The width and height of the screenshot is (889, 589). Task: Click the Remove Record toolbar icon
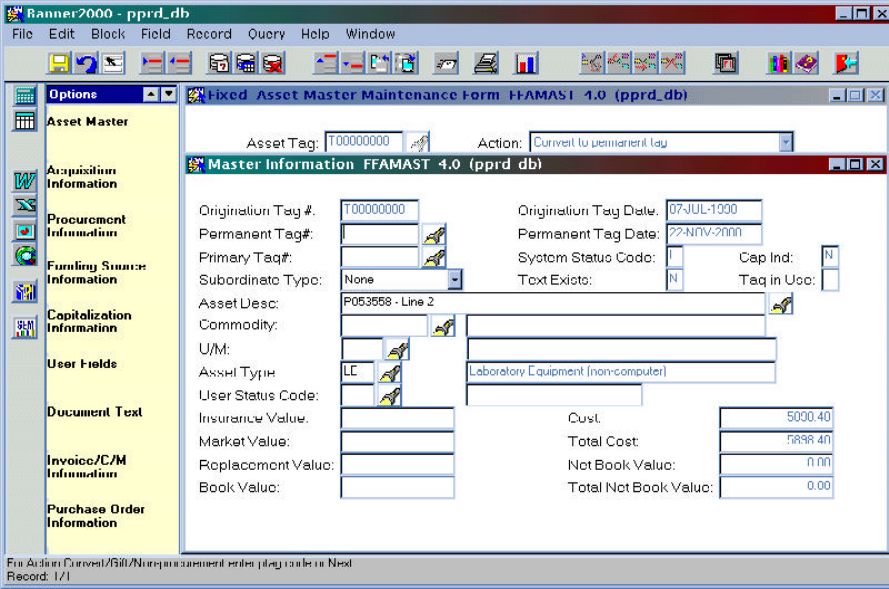tap(180, 63)
